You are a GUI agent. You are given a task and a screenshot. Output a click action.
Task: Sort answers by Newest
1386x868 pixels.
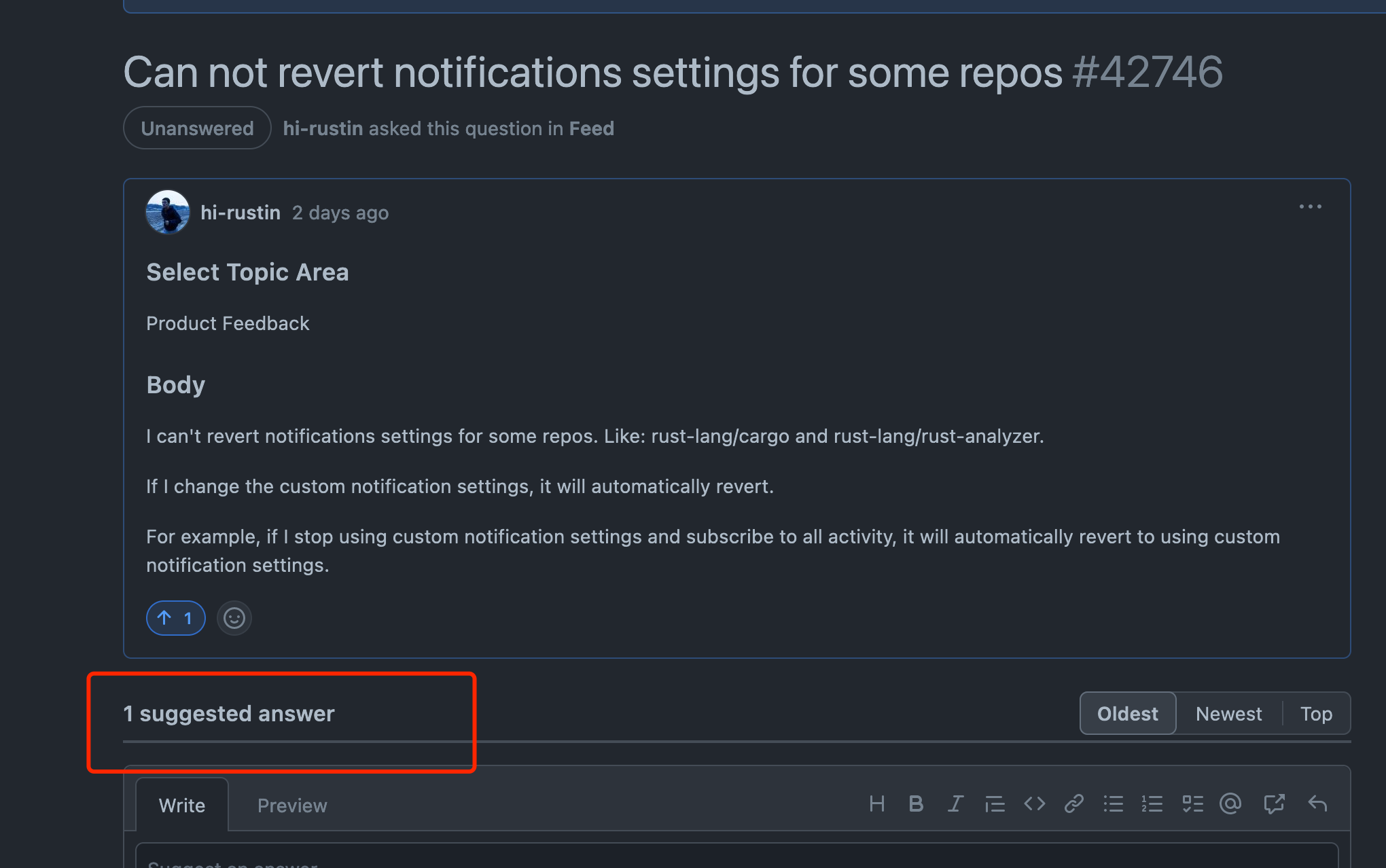click(1229, 713)
